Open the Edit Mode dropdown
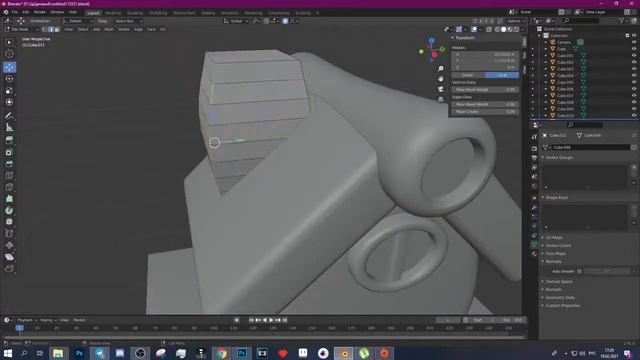This screenshot has height=360, width=640. point(22,29)
